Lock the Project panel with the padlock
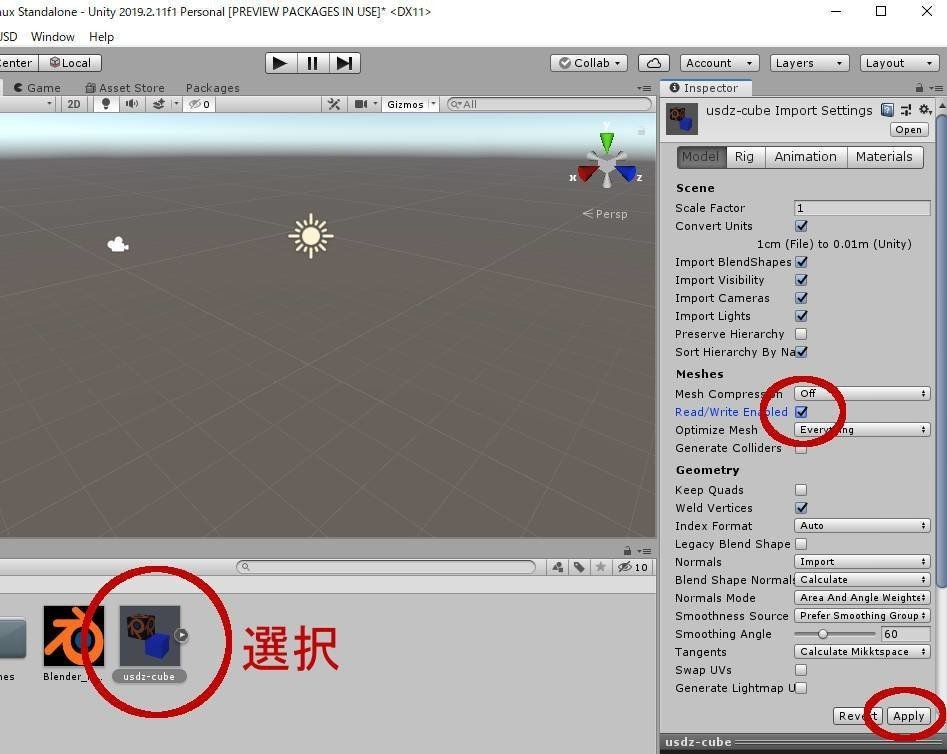 tap(628, 550)
